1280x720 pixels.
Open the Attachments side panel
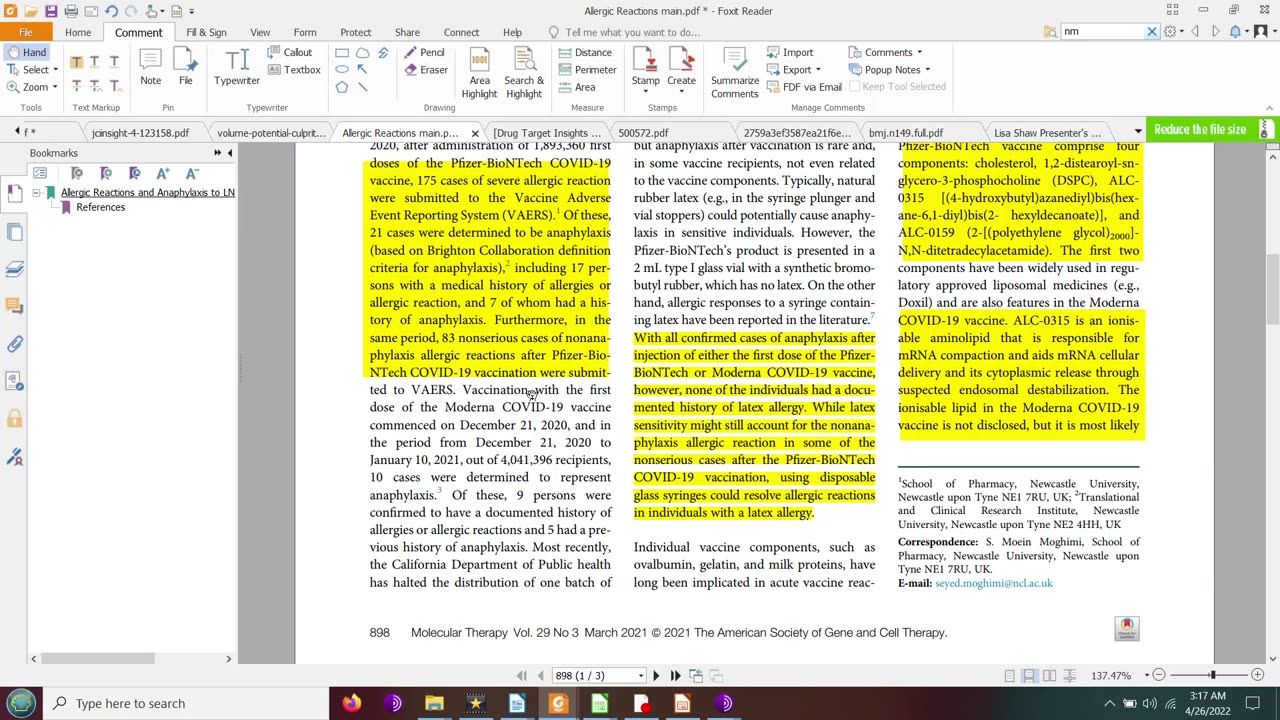coord(15,344)
